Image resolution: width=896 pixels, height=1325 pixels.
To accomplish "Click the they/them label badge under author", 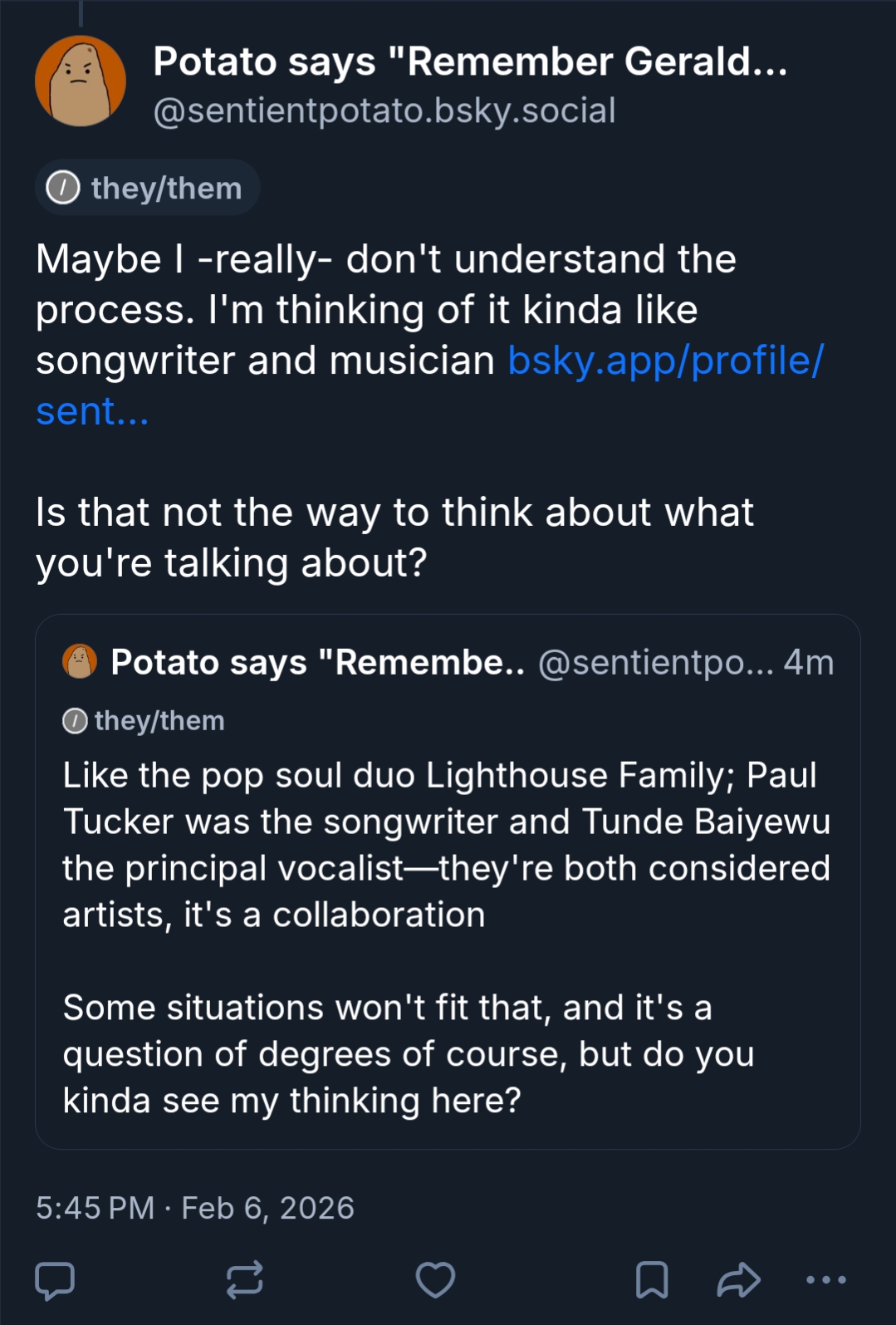I will click(148, 188).
